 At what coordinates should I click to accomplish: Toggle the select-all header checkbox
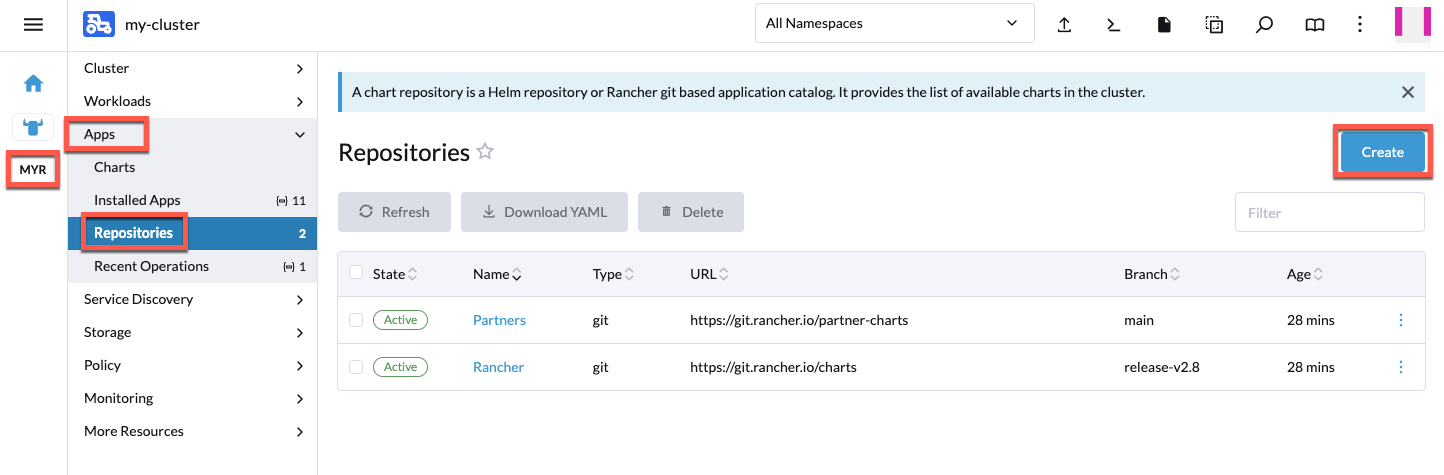point(356,273)
